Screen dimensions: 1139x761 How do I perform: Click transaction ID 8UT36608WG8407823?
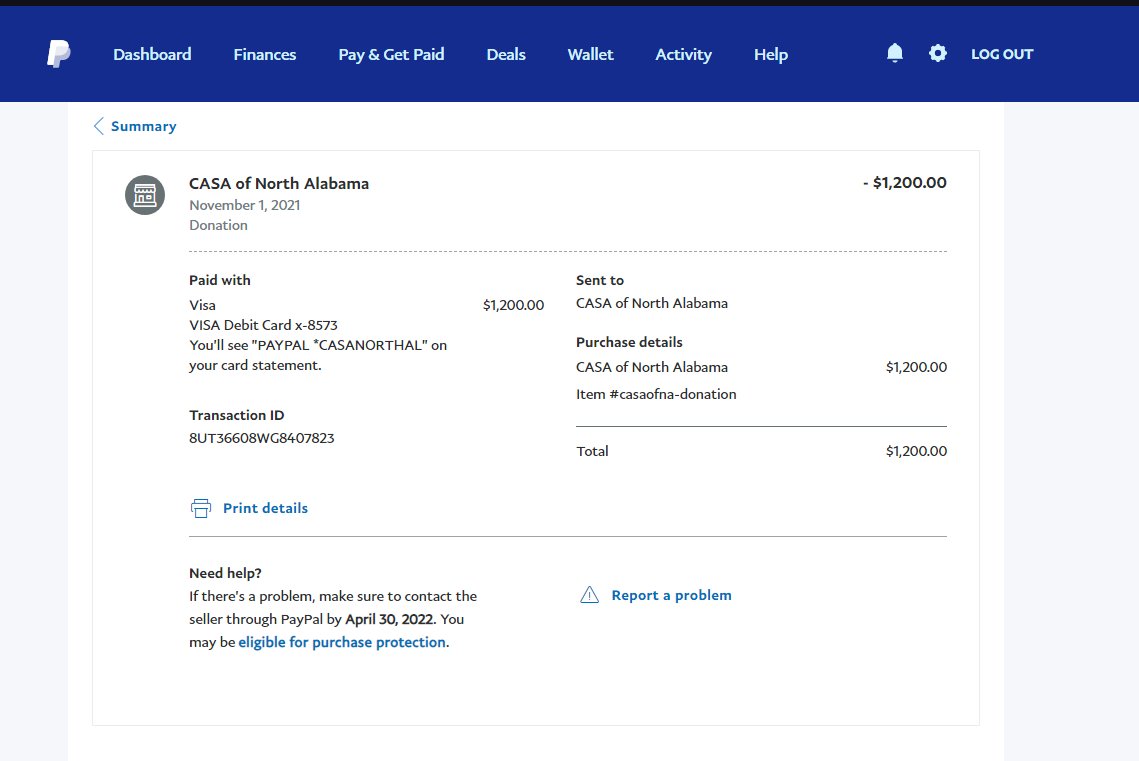click(262, 438)
